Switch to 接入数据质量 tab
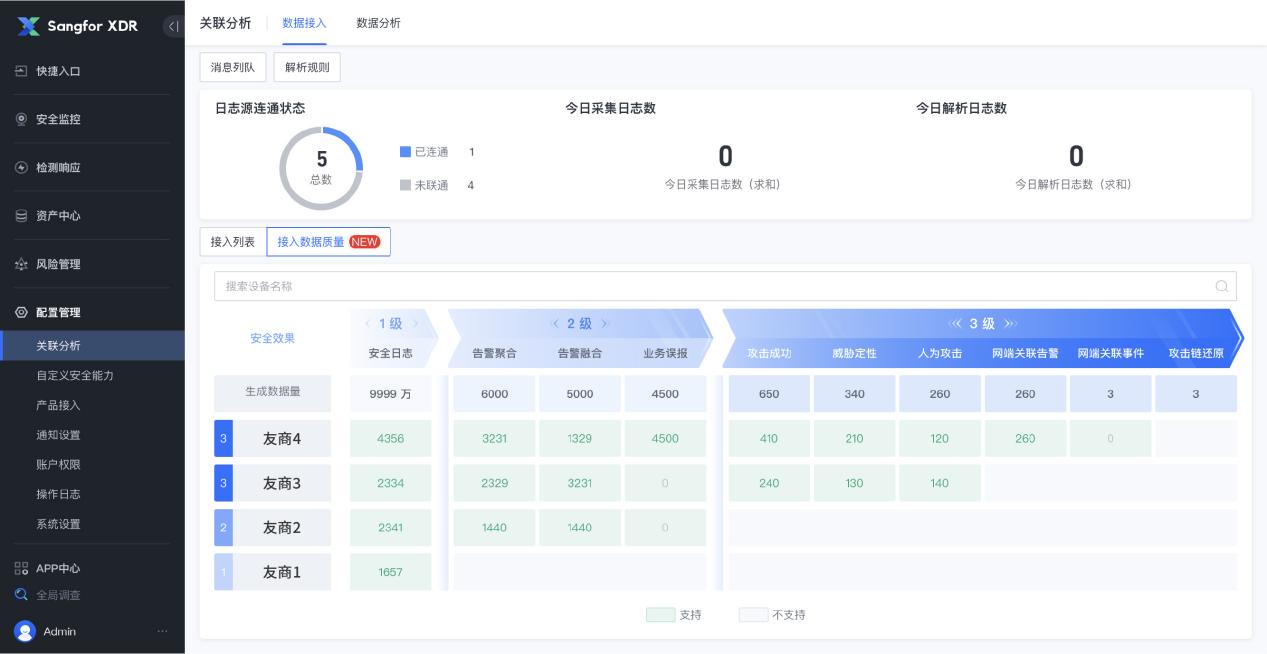This screenshot has width=1267, height=654. (329, 242)
